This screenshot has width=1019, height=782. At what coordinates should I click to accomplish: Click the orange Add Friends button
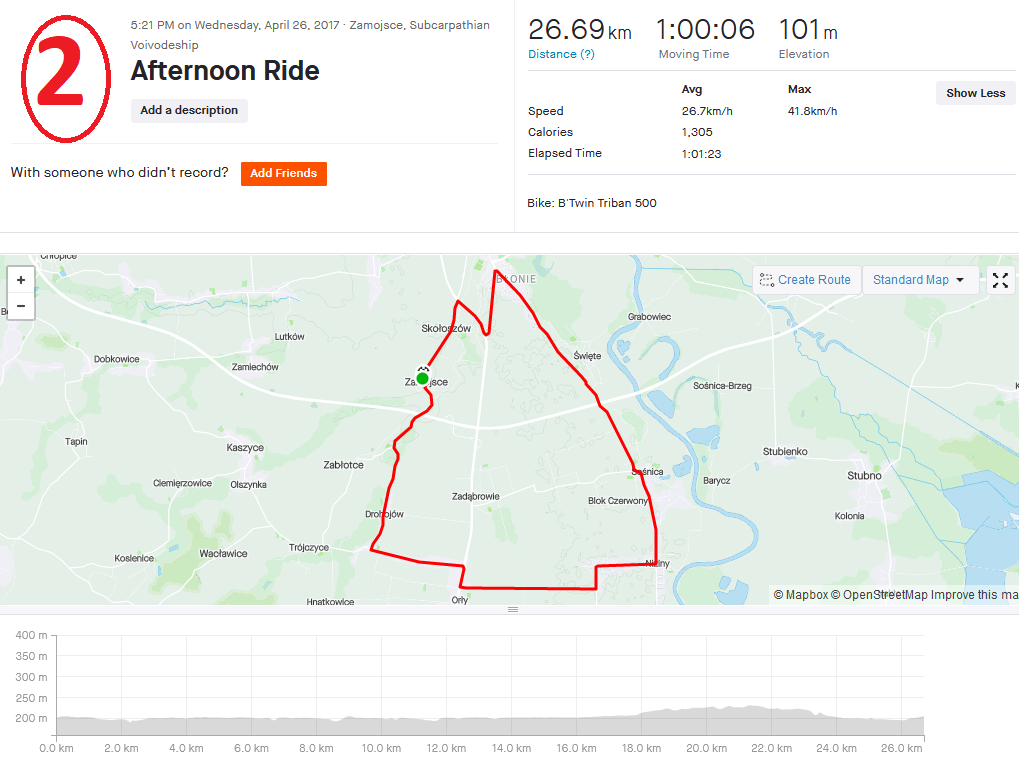(283, 173)
